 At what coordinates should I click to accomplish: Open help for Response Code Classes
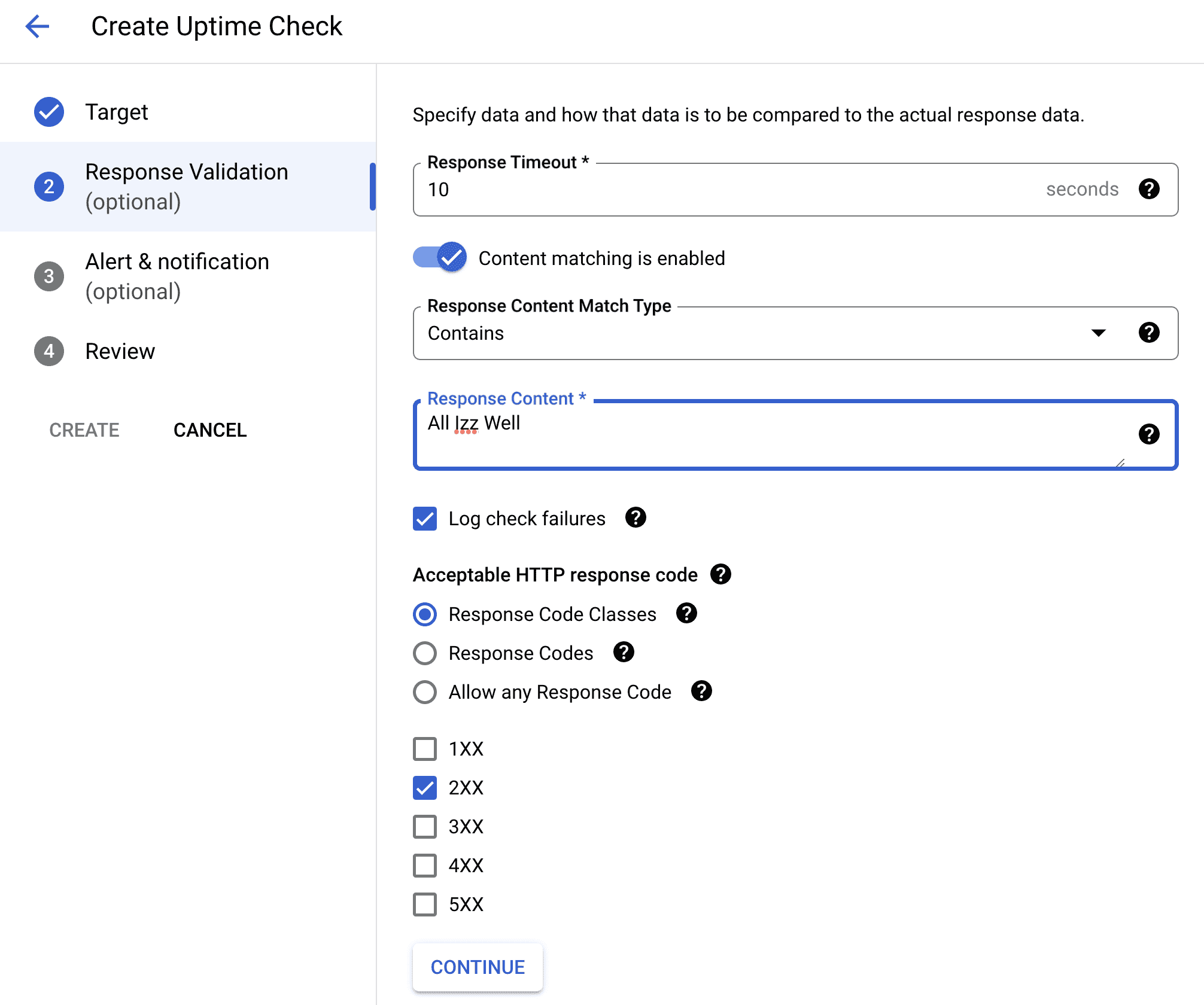(686, 613)
